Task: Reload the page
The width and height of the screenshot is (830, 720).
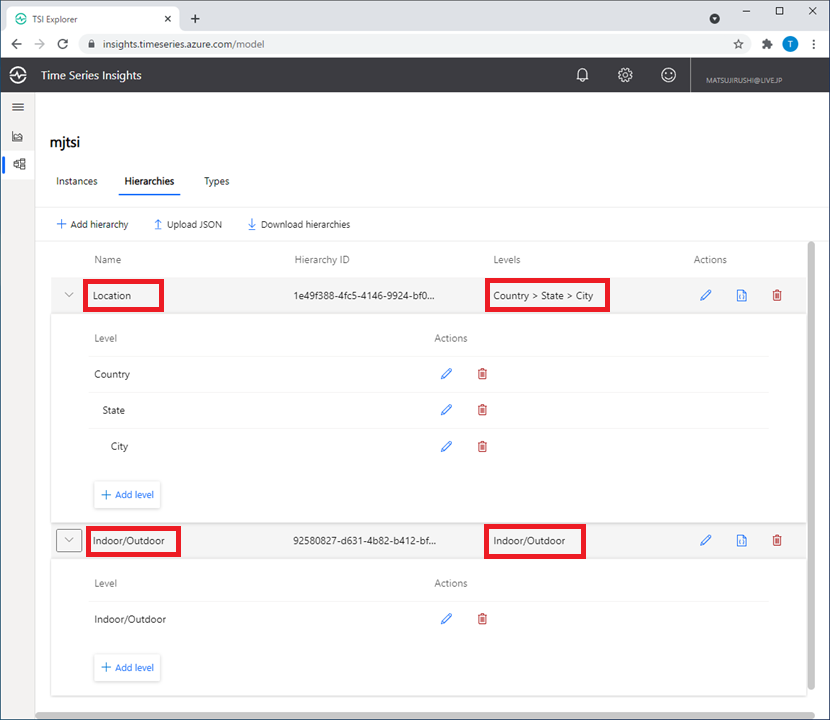Action: coord(63,44)
